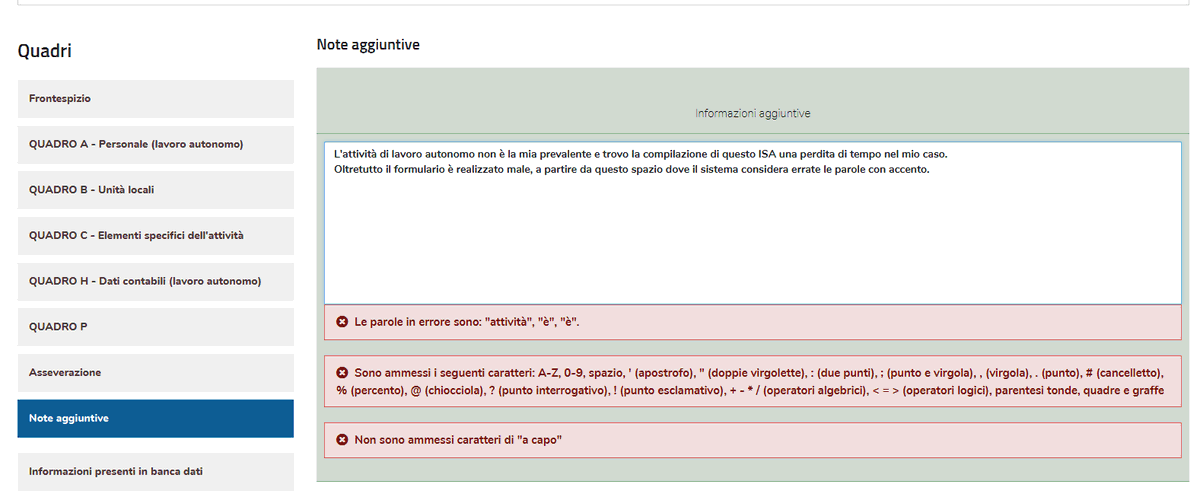Open QUADRO A - Personale (lavoro autonomo)
1200x497 pixels.
(x=155, y=145)
